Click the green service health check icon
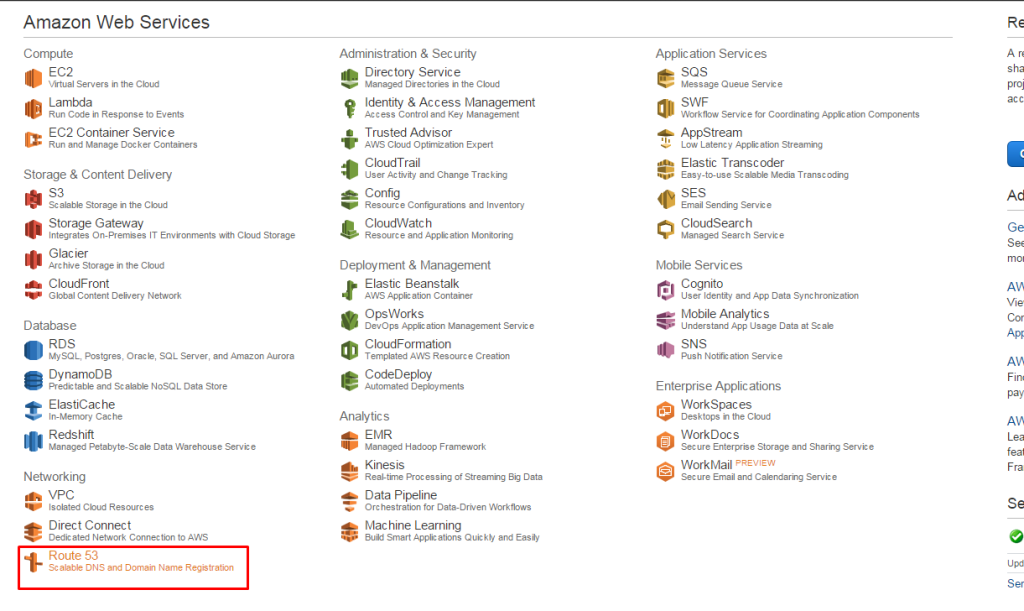The width and height of the screenshot is (1024, 611). [1016, 536]
